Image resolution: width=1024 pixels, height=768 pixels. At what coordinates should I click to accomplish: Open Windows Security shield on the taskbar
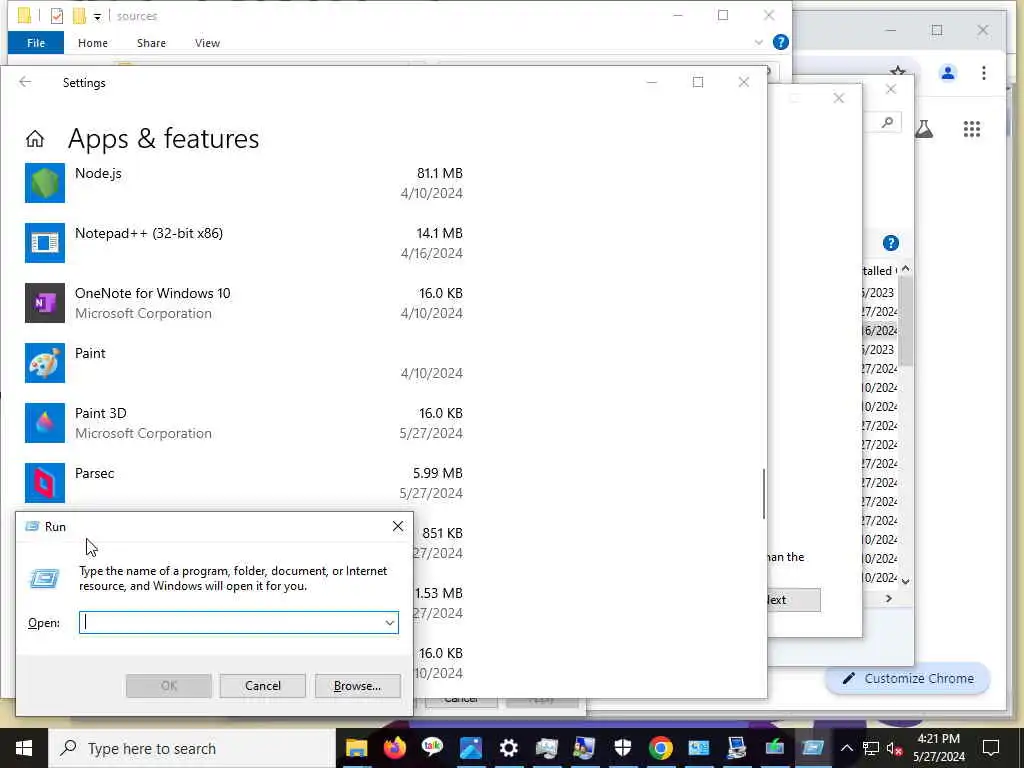pos(622,748)
